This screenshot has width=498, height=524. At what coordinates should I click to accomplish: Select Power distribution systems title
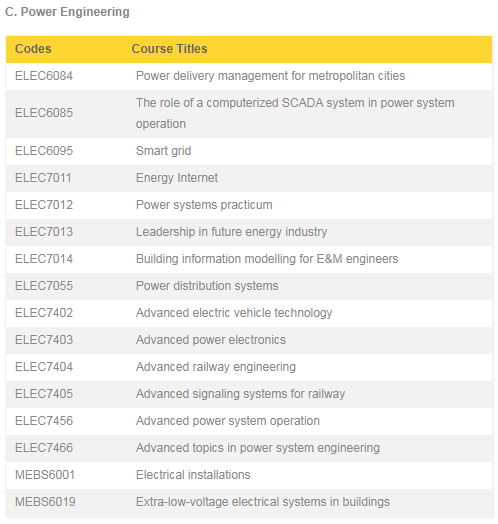coord(207,286)
